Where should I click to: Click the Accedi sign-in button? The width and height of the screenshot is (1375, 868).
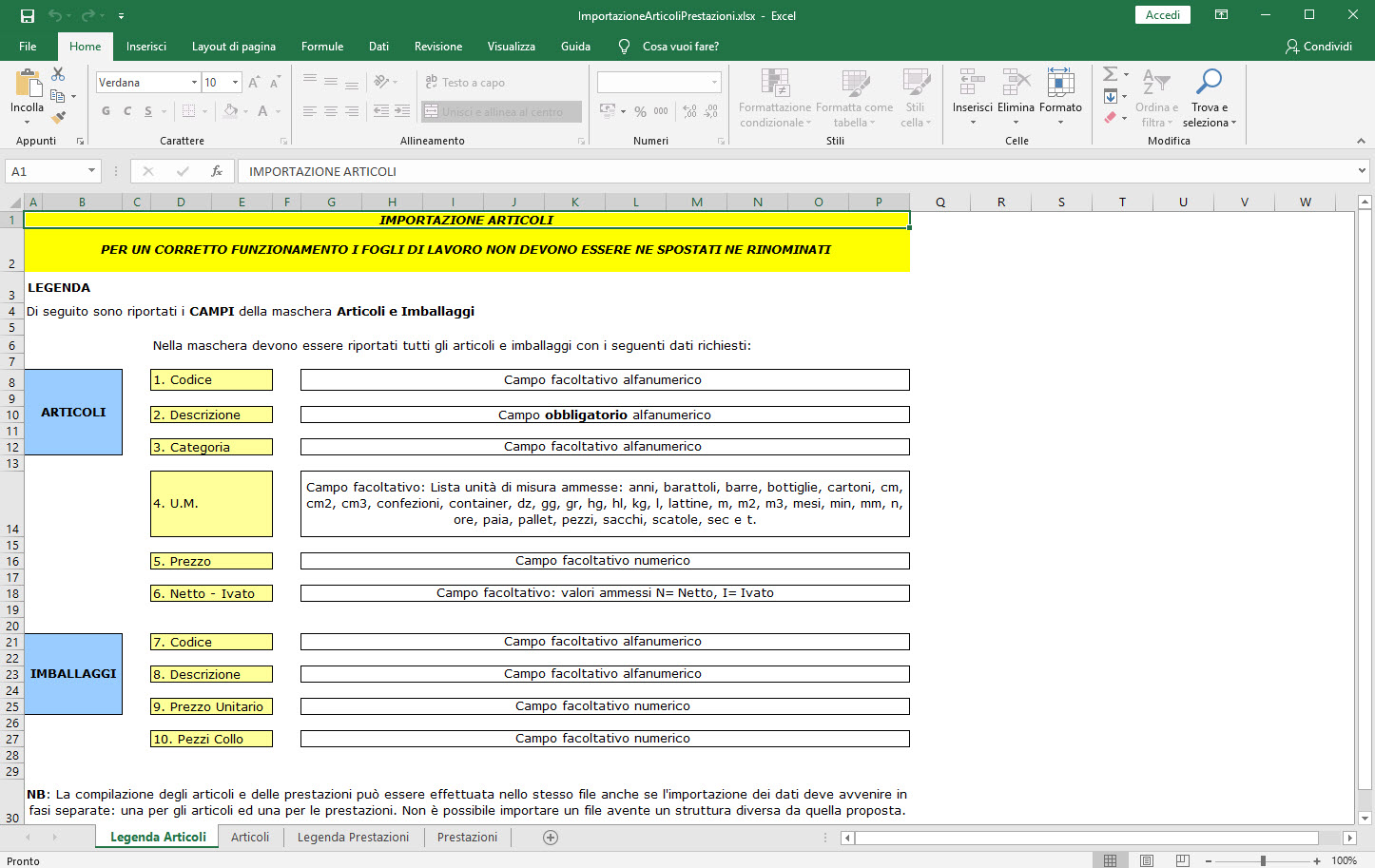1162,15
